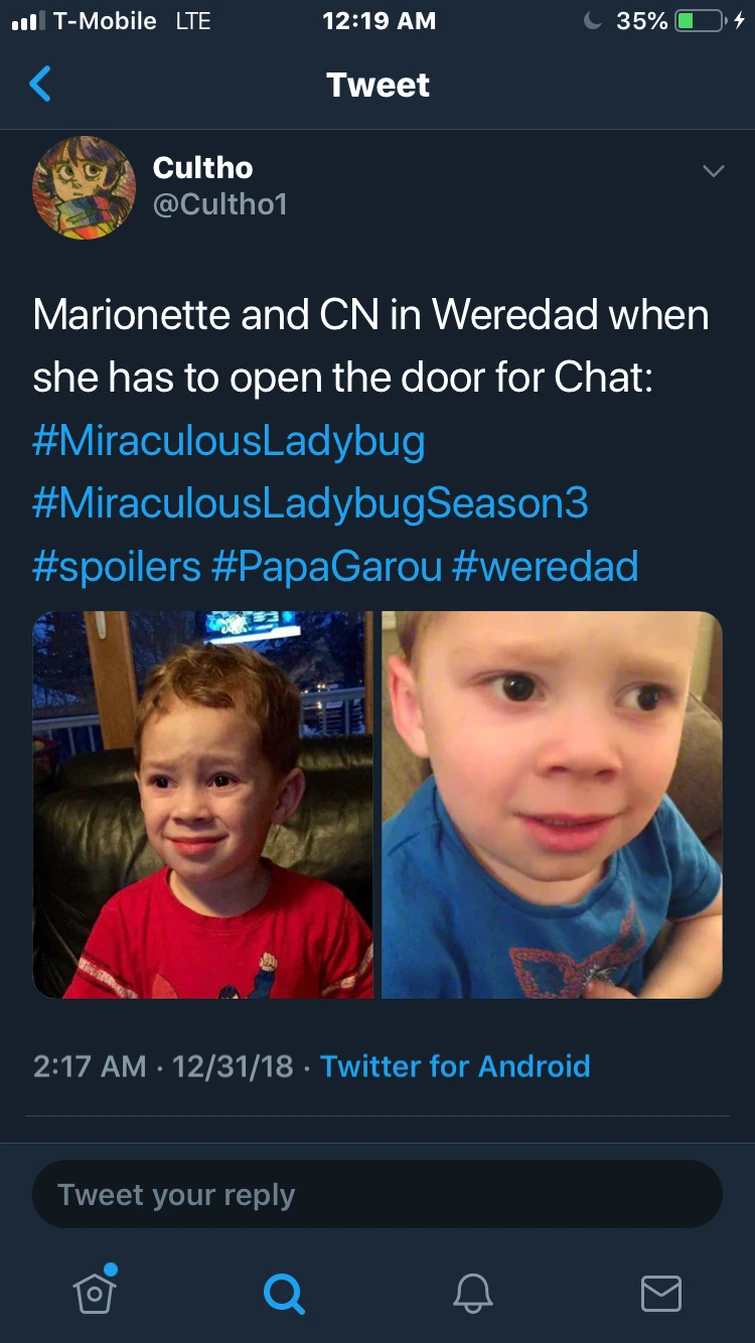This screenshot has width=755, height=1343.
Task: Open Cultho's profile avatar
Action: [x=84, y=188]
